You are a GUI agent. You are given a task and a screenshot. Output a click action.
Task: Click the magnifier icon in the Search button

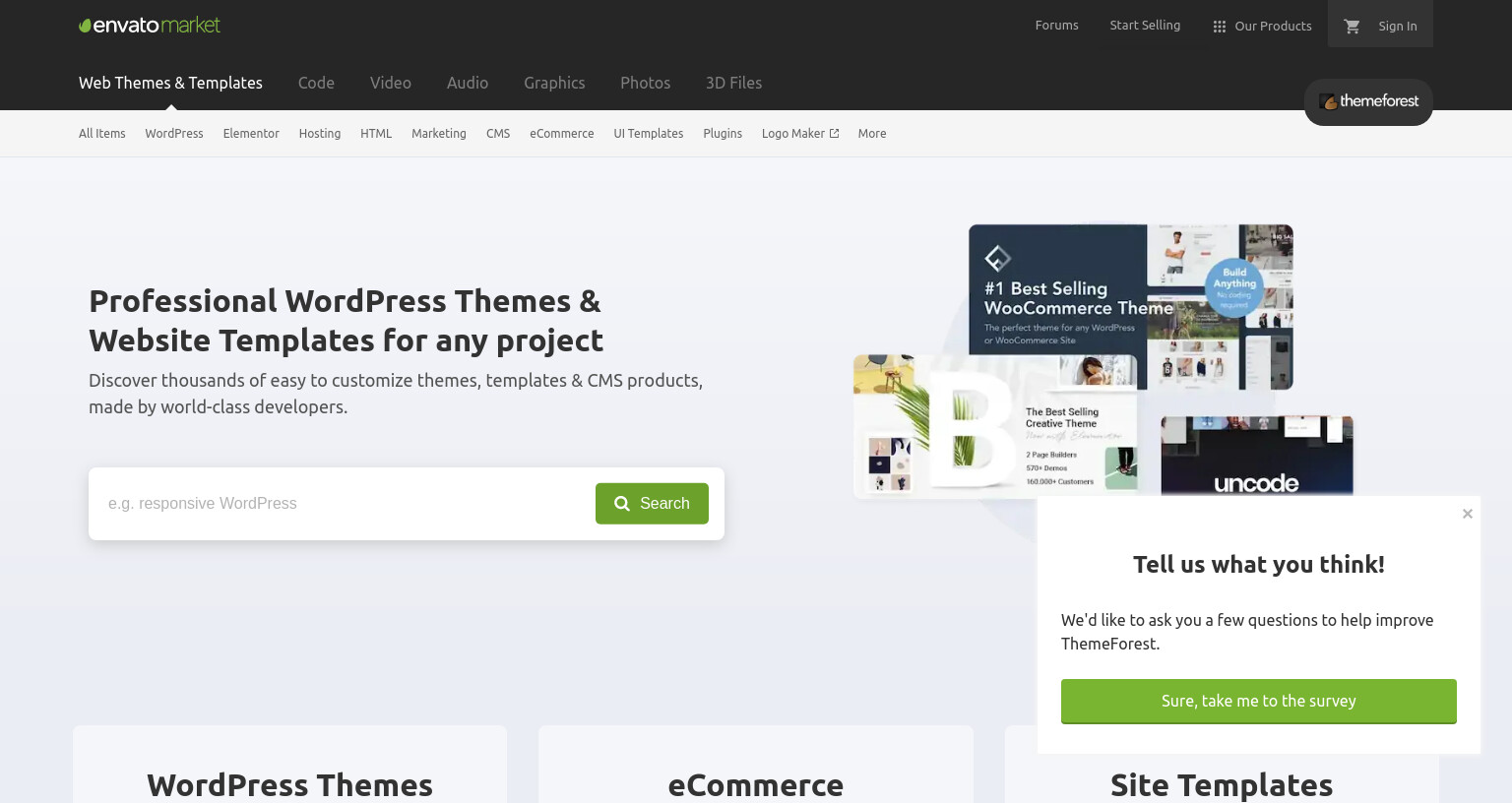pos(622,504)
